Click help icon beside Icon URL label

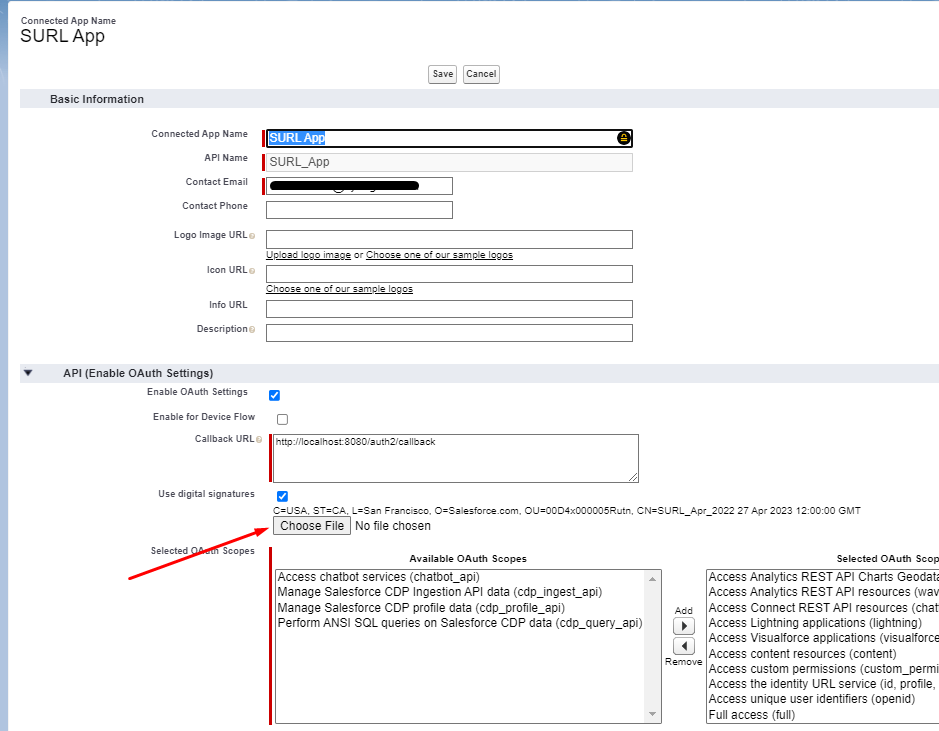[x=252, y=271]
